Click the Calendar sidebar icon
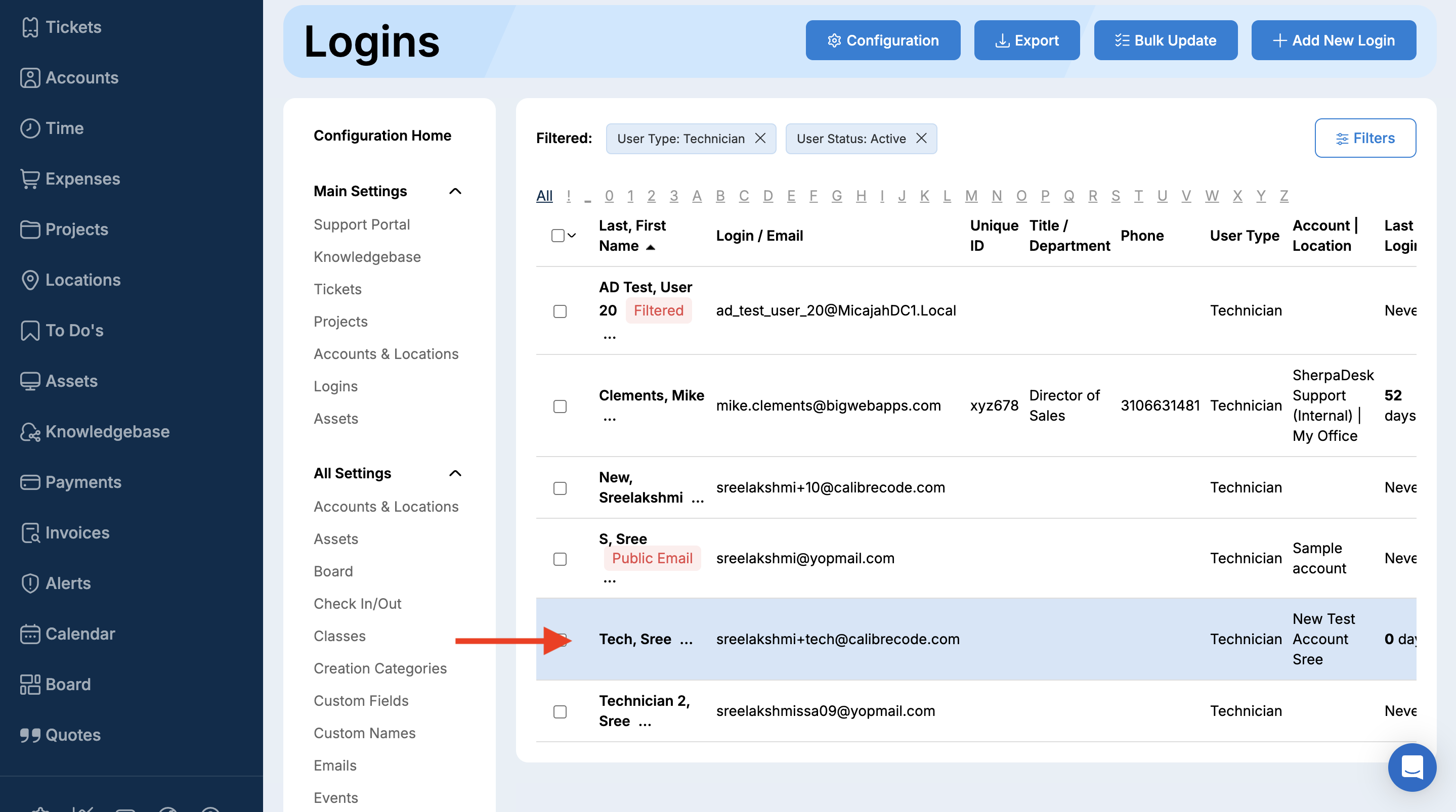This screenshot has width=1456, height=812. click(30, 634)
